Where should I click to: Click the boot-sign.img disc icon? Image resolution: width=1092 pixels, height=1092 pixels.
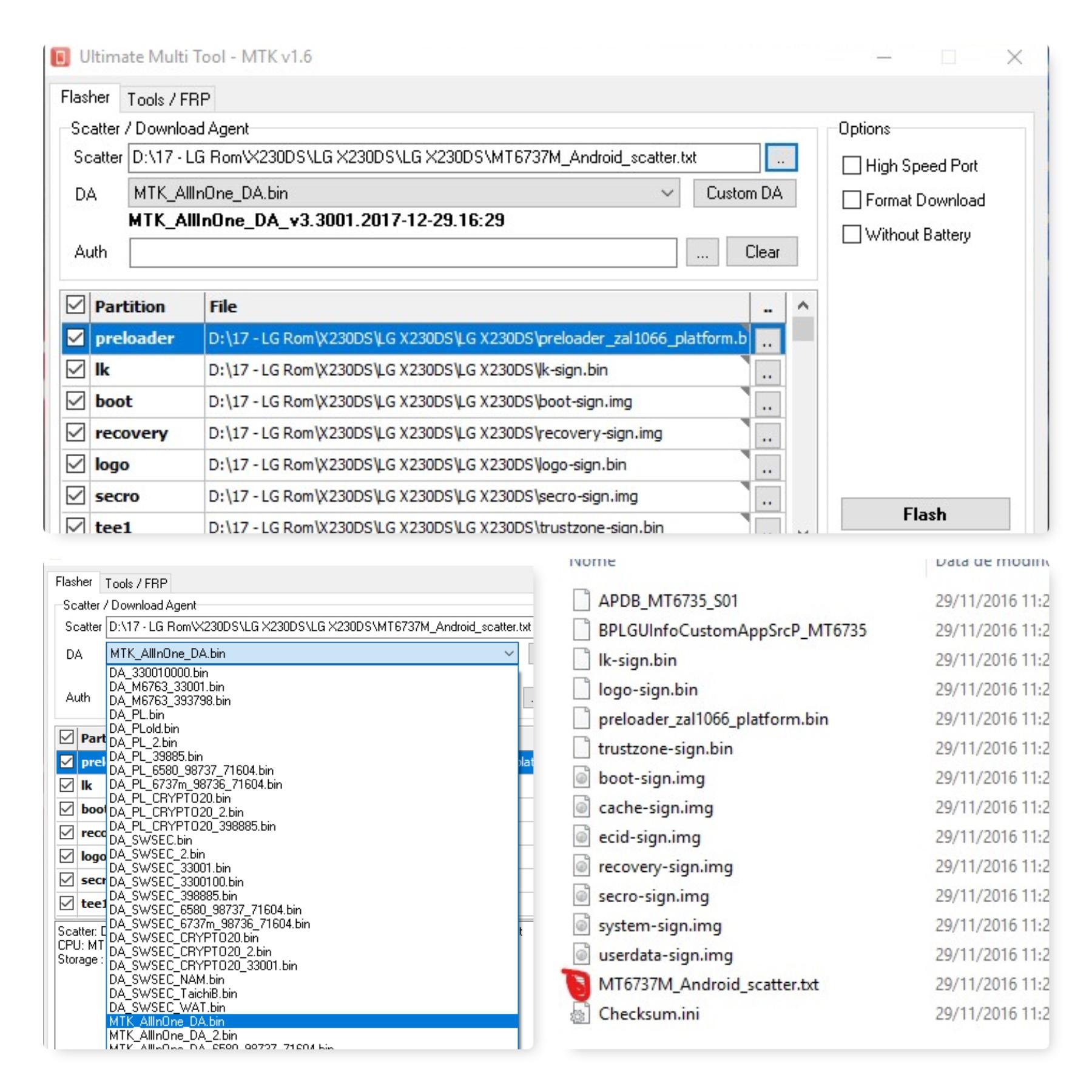pyautogui.click(x=581, y=777)
